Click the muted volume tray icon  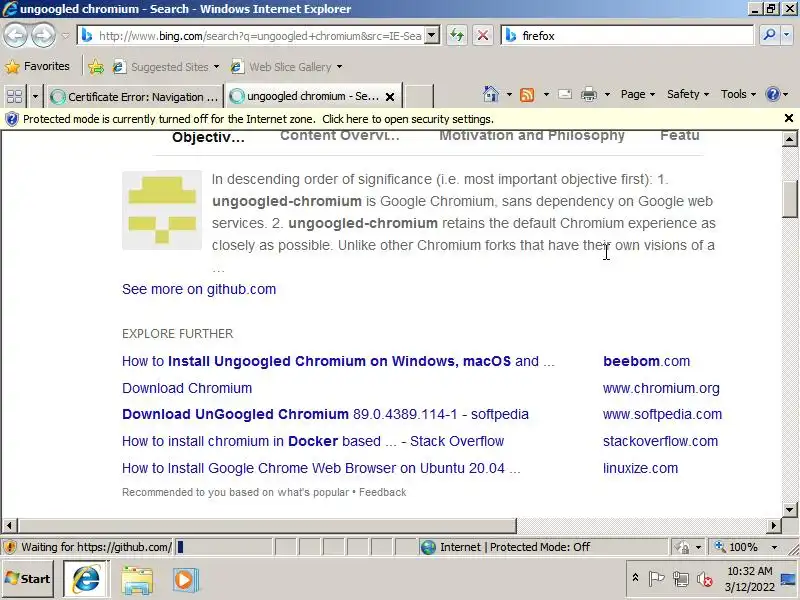coord(705,579)
